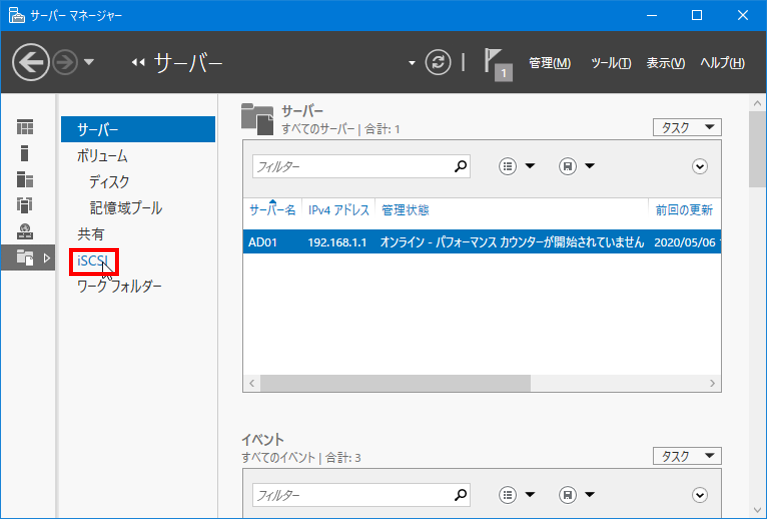Click the 192.168.1.1 address cell

[x=337, y=242]
